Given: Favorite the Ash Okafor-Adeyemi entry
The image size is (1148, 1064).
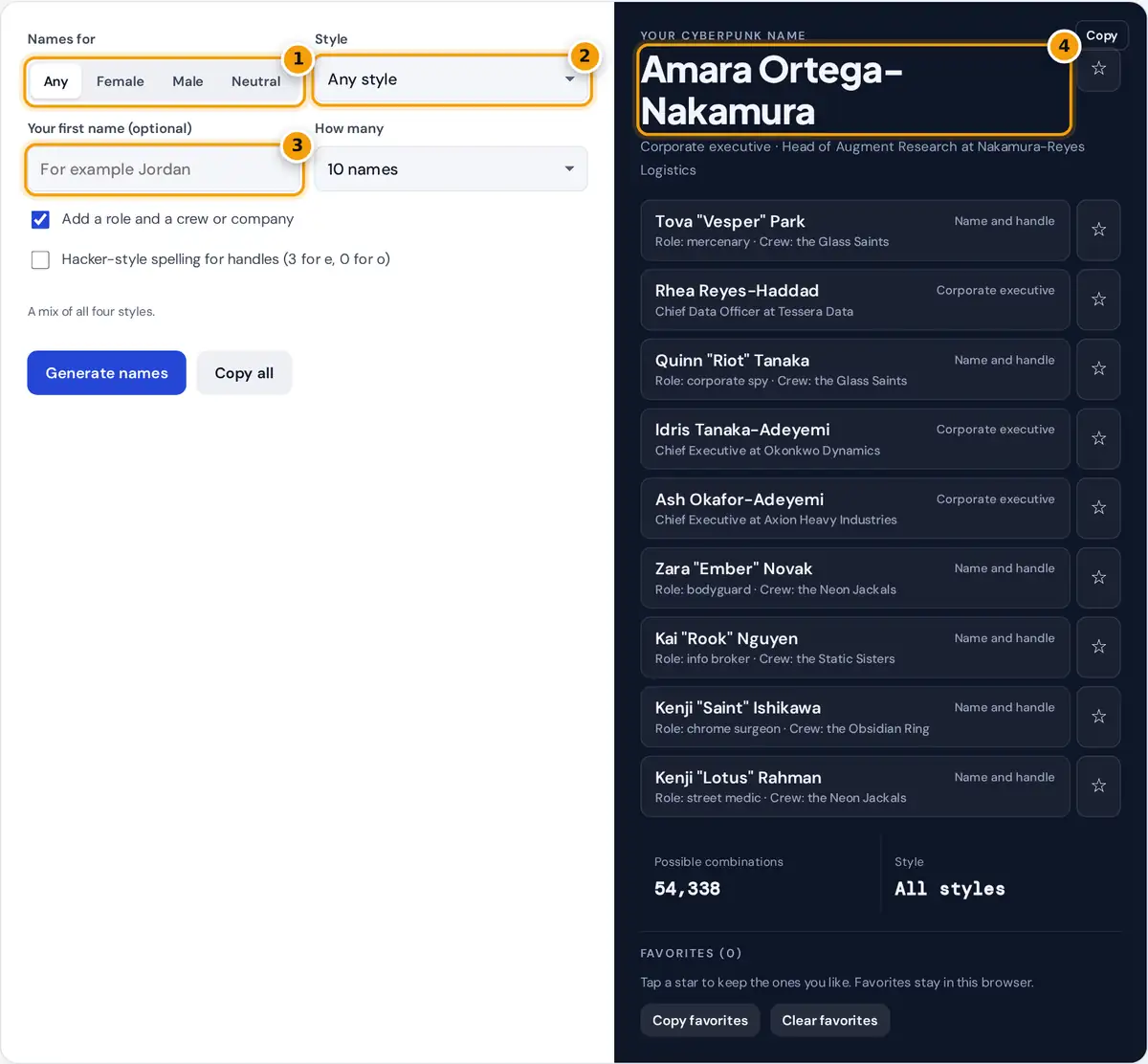Looking at the screenshot, I should click(x=1098, y=508).
